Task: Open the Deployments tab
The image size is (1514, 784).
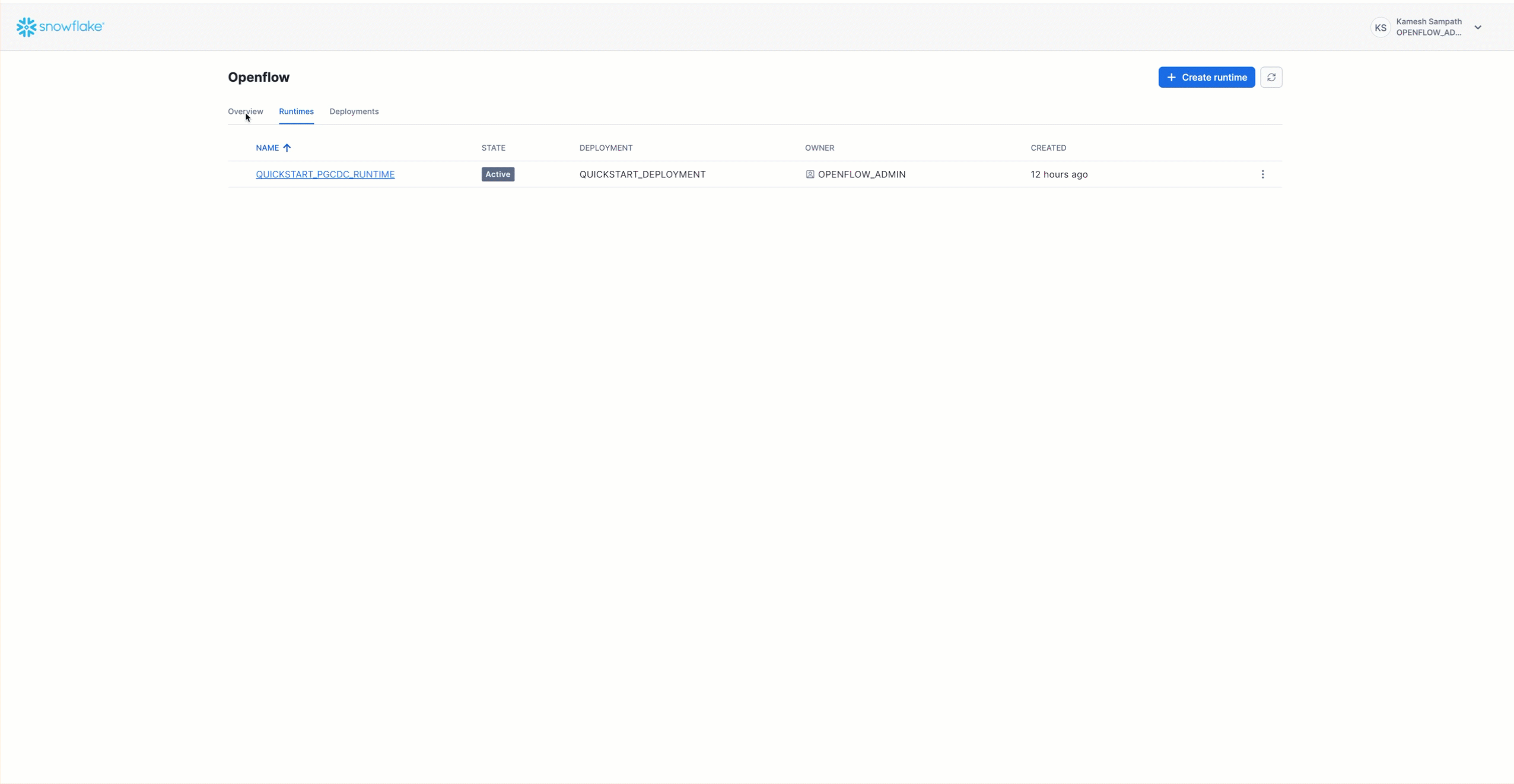Action: [354, 111]
